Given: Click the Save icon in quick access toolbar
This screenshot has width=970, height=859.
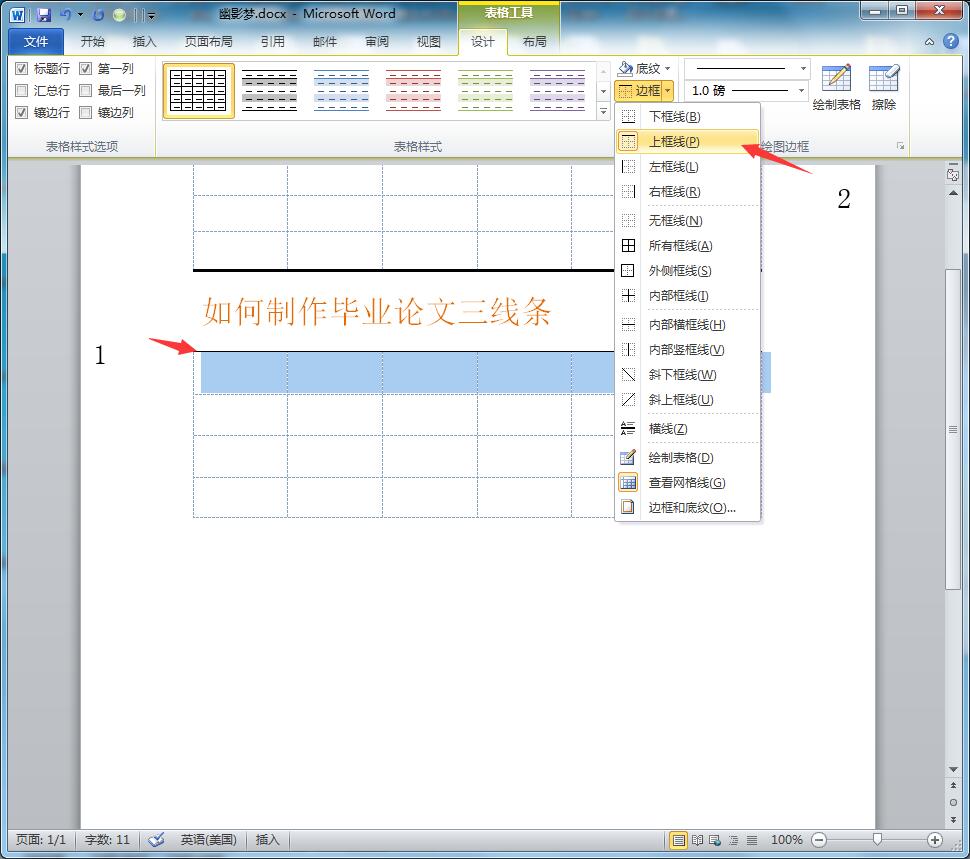Looking at the screenshot, I should [43, 14].
